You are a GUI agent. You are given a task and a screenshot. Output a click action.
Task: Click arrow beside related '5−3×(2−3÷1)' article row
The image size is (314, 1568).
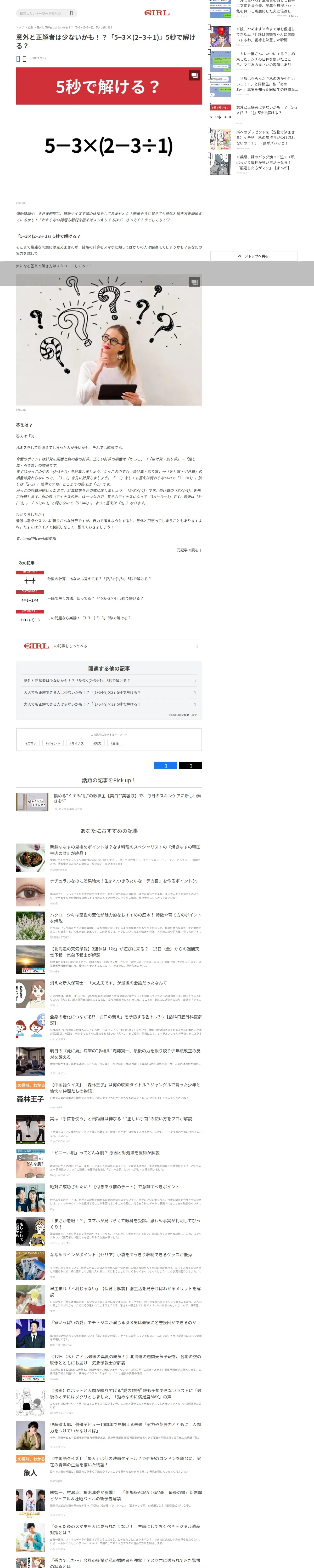194,681
